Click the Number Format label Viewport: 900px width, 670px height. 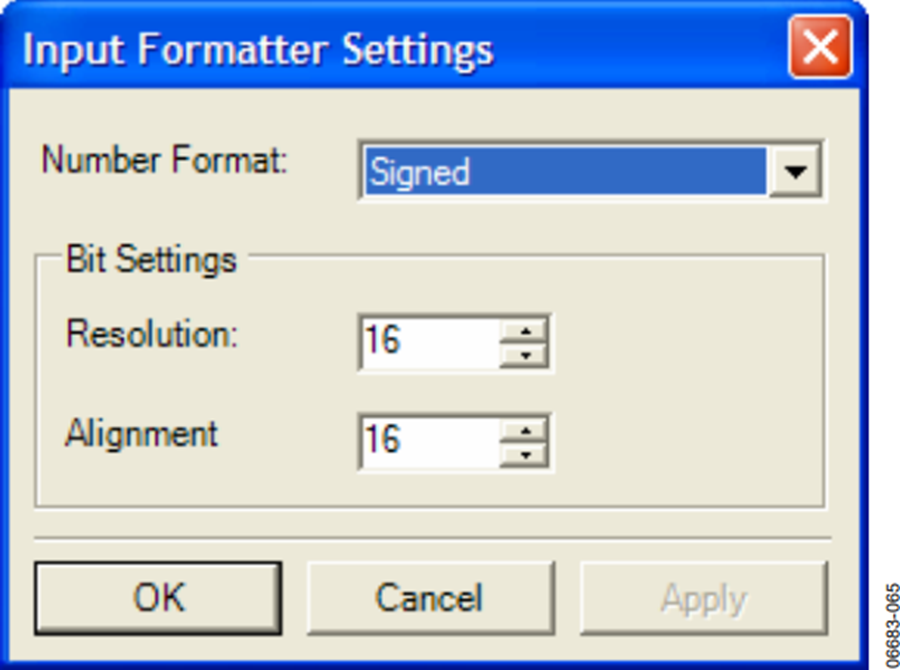coord(164,160)
